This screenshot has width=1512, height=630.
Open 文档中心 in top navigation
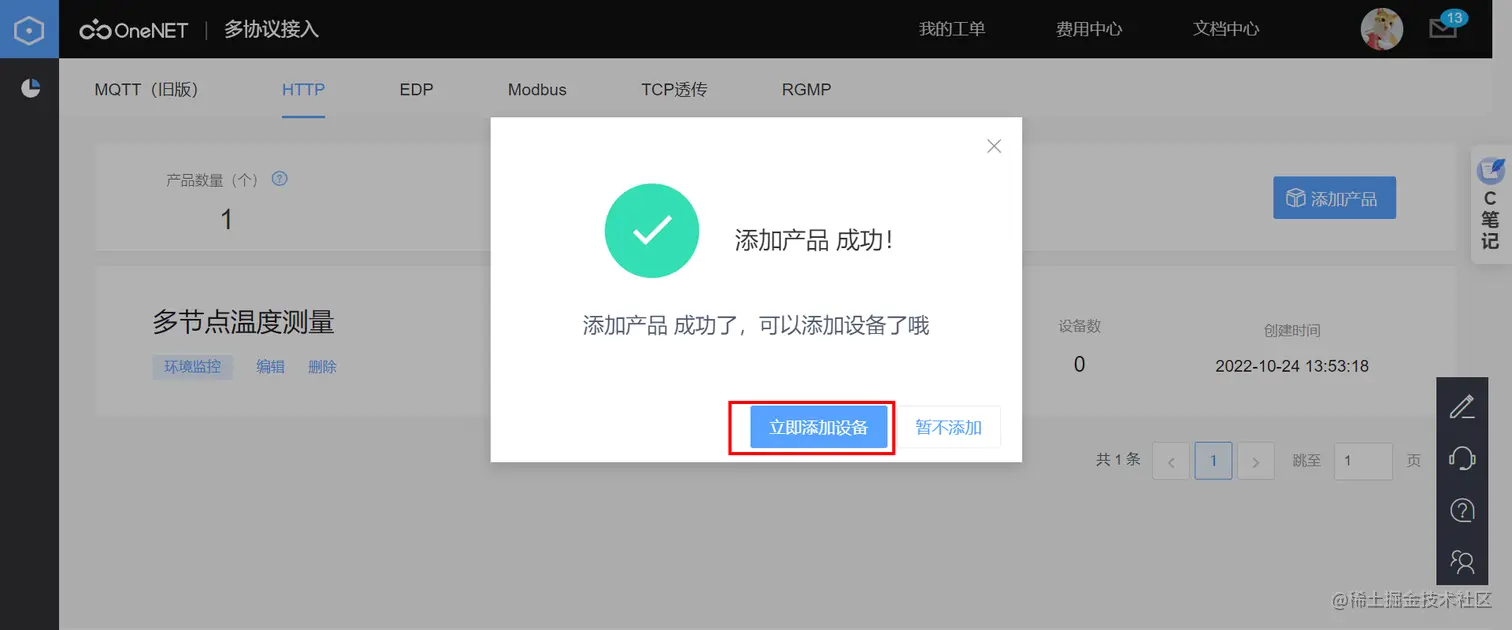click(x=1226, y=29)
